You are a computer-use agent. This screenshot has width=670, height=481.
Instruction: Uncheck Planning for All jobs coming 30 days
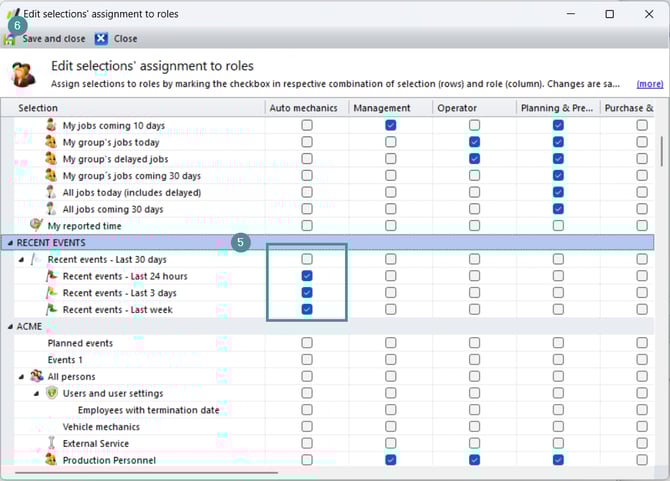pos(558,209)
